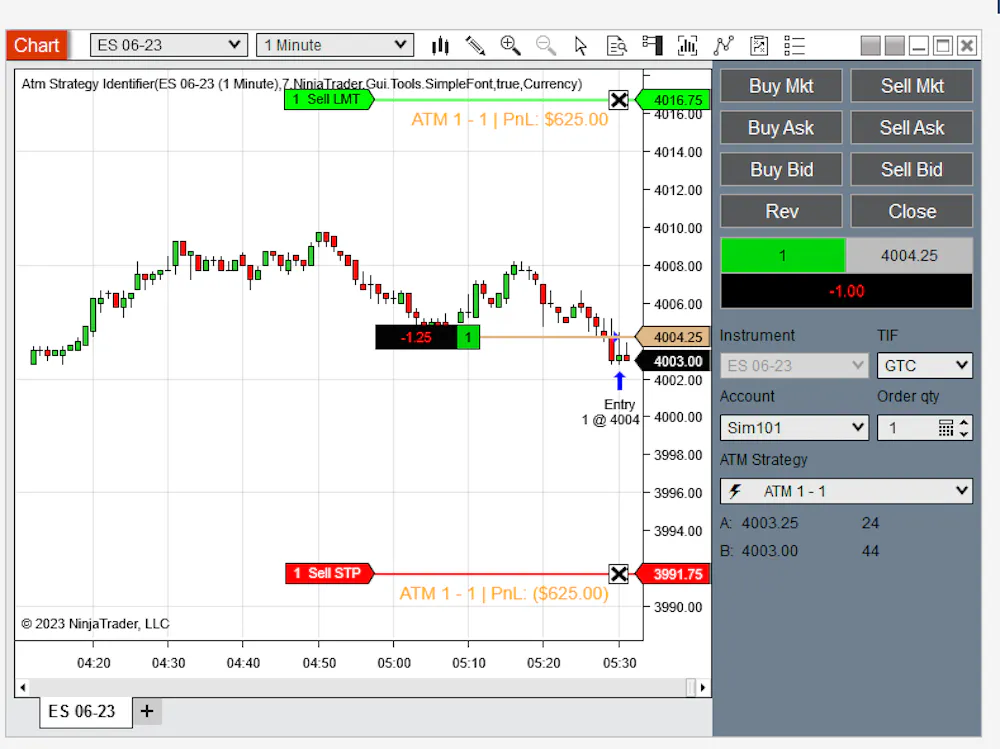This screenshot has height=749, width=1000.
Task: Click bid price 4003.00 text in panel
Action: pyautogui.click(x=770, y=551)
